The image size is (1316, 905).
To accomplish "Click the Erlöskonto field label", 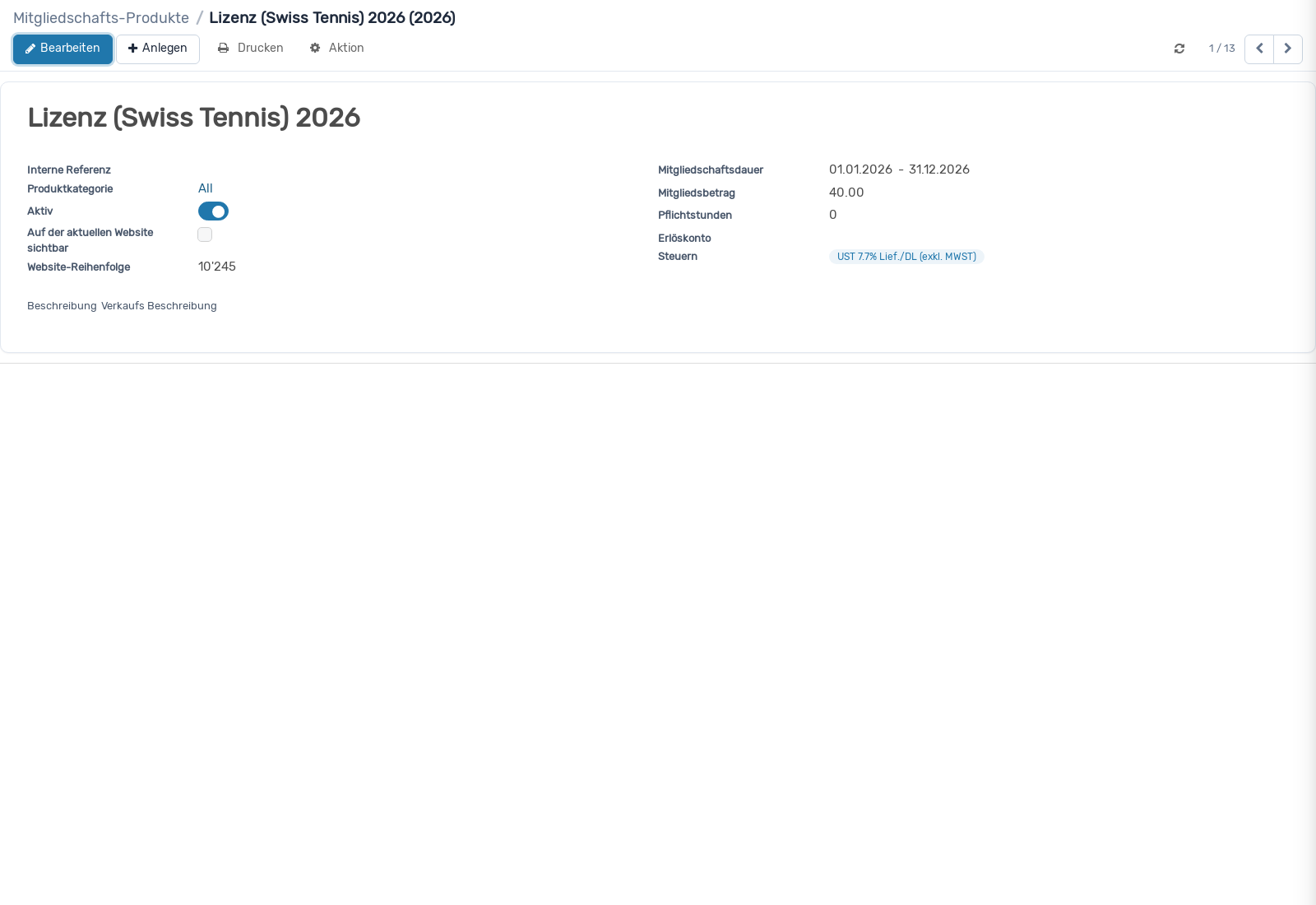I will (684, 239).
